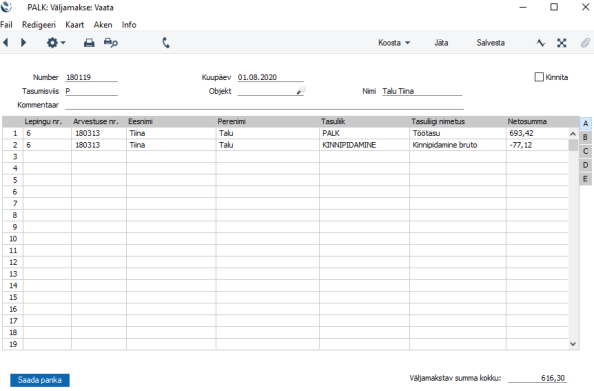Go to the next record arrow
Image resolution: width=594 pixels, height=391 pixels.
[x=23, y=42]
